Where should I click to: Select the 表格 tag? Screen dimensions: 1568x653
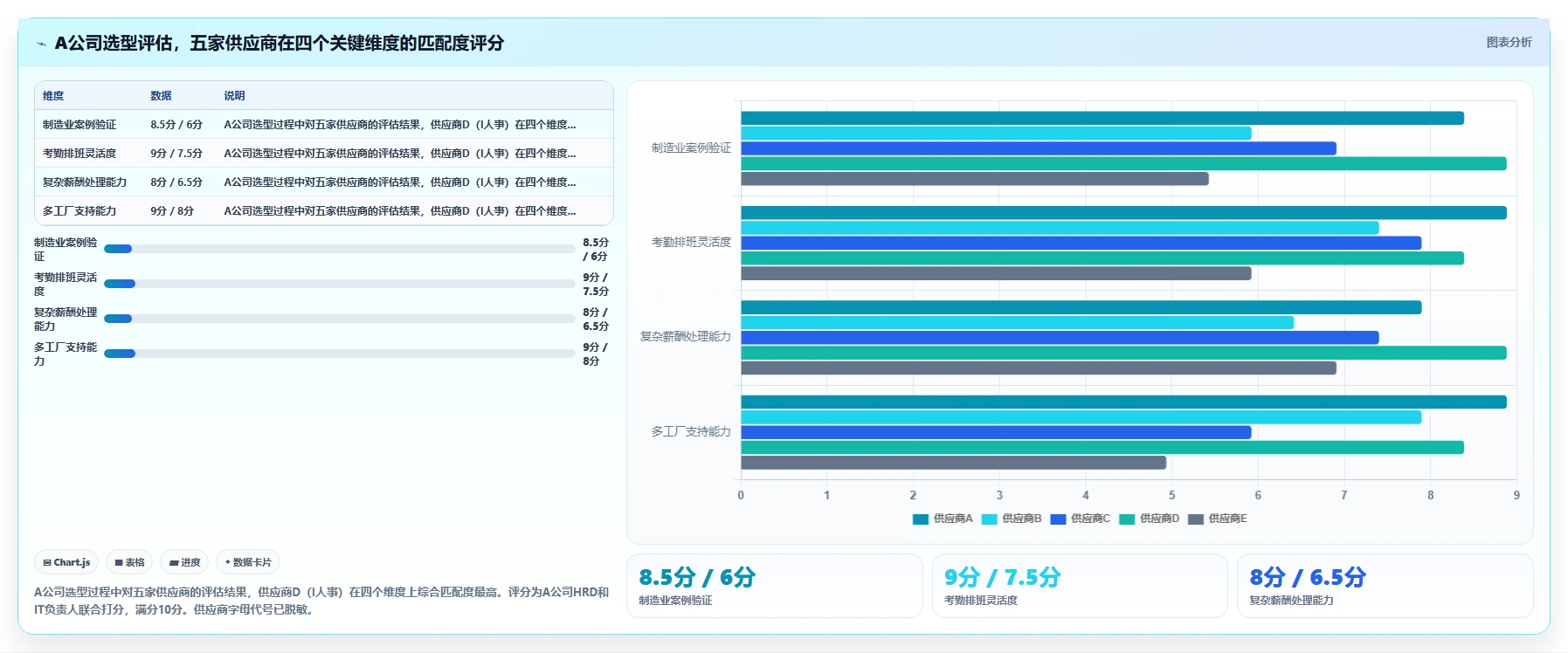pos(129,562)
